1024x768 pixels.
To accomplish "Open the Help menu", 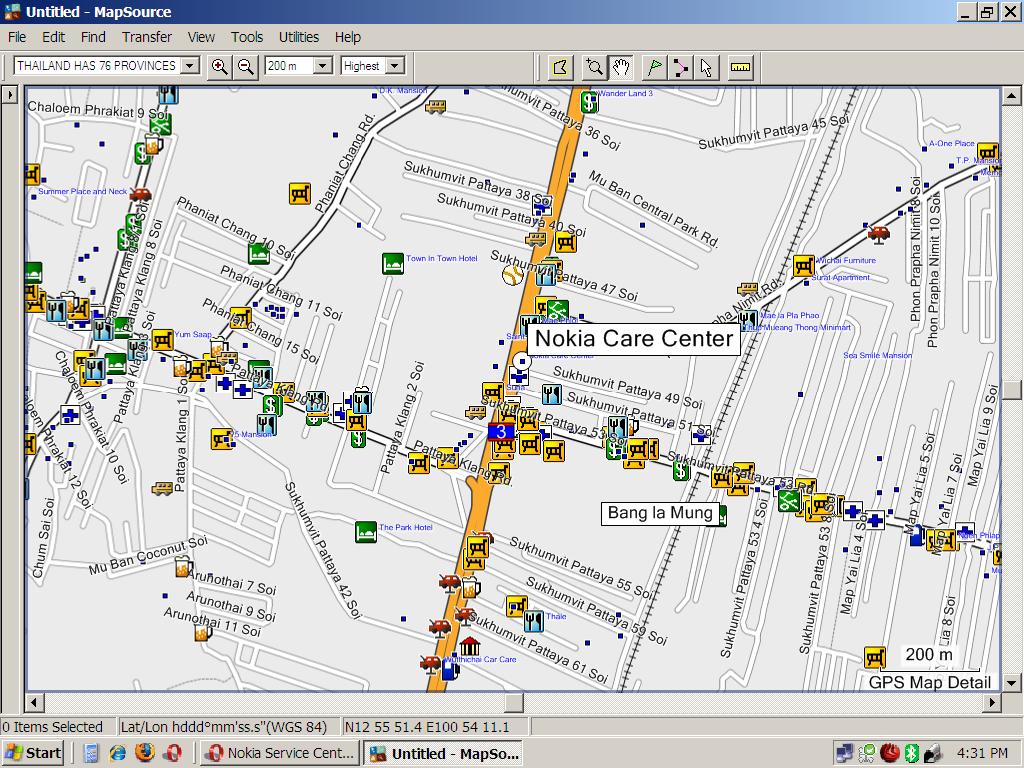I will tap(348, 37).
